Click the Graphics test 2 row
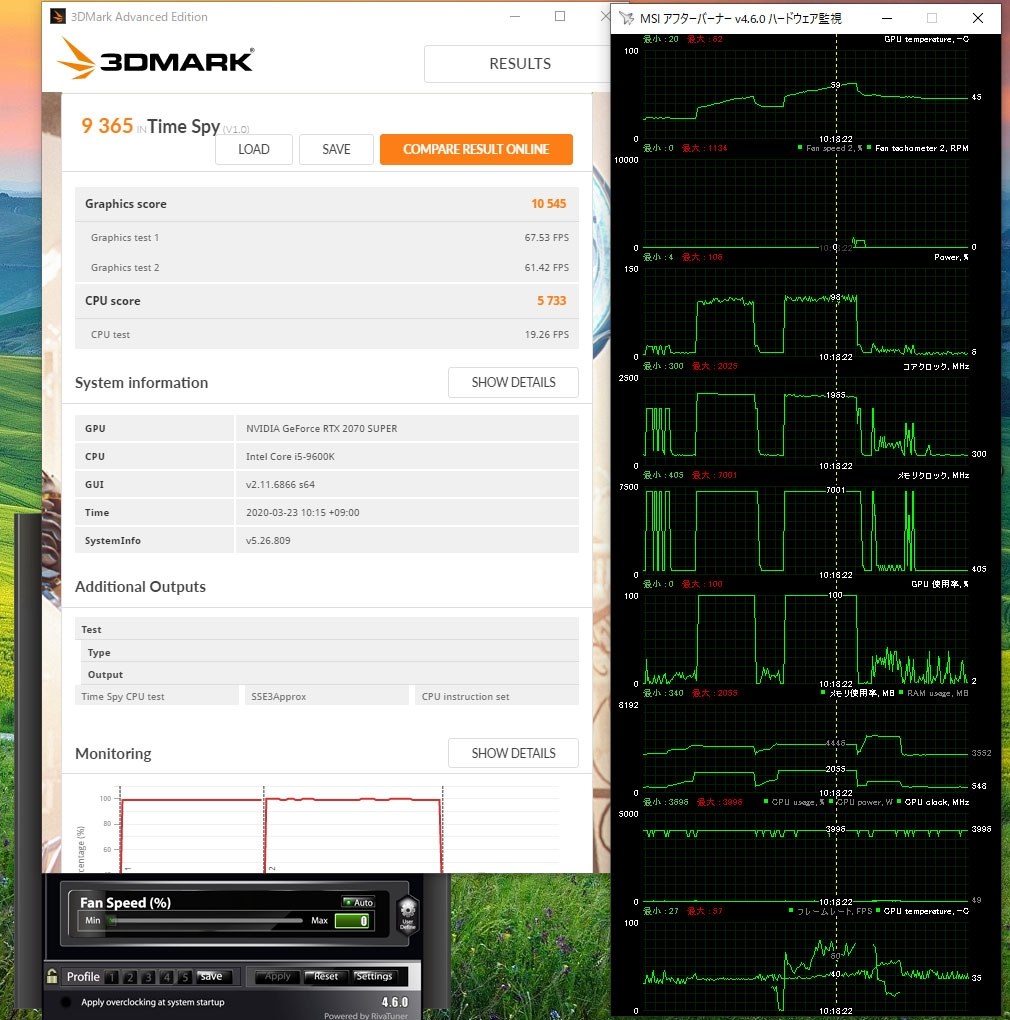 [x=327, y=267]
